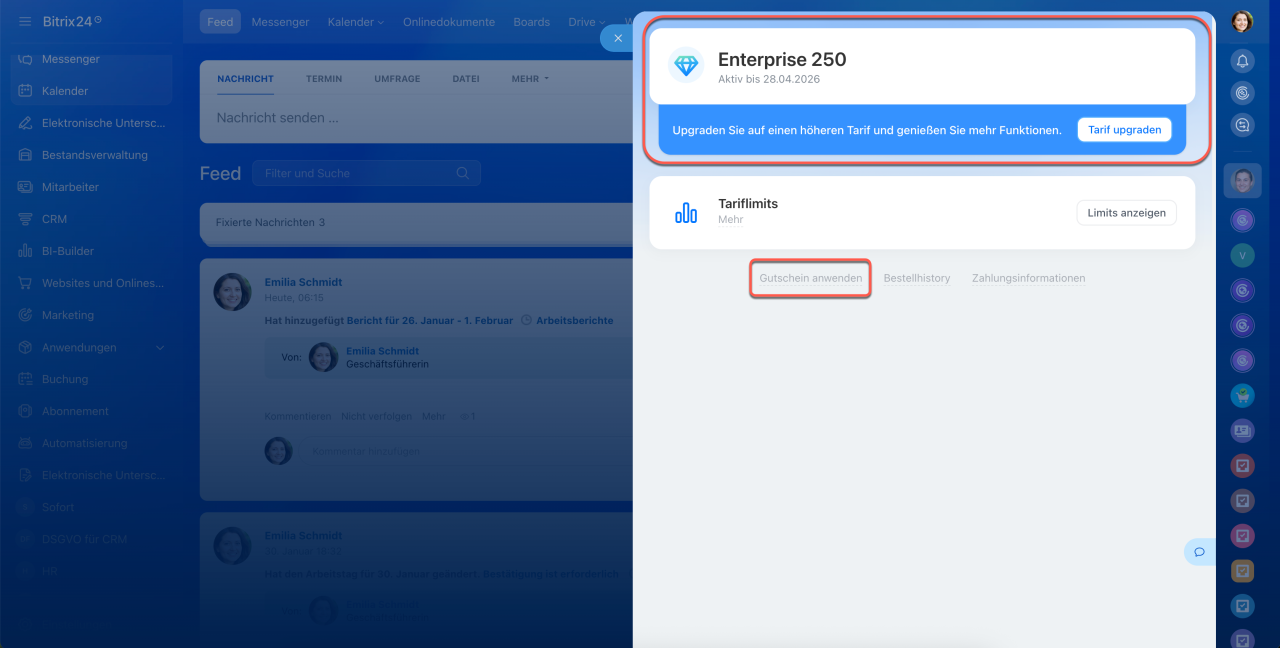This screenshot has height=648, width=1280.
Task: Open the user profile avatar at top right
Action: [1242, 21]
